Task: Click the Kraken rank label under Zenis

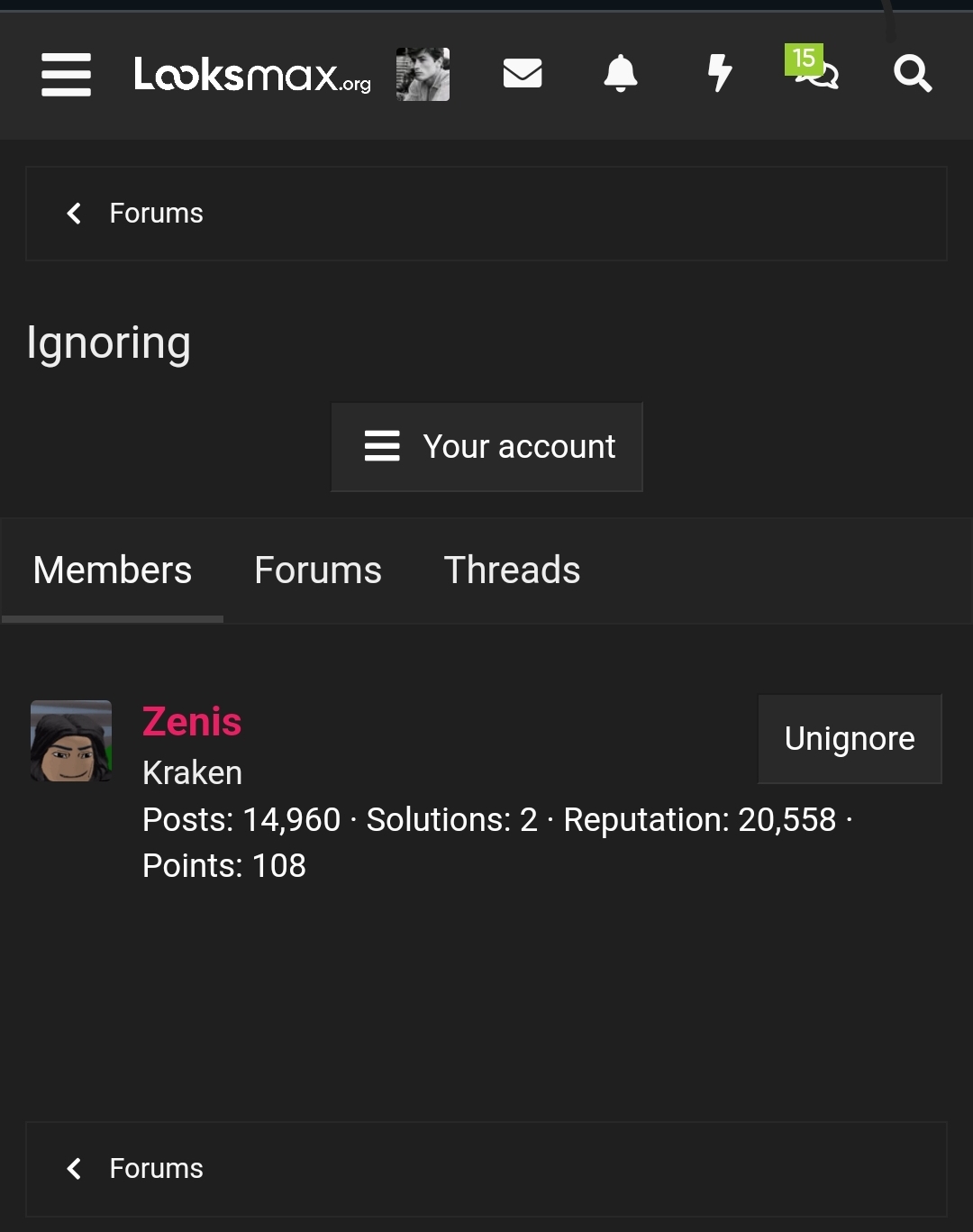Action: tap(192, 772)
